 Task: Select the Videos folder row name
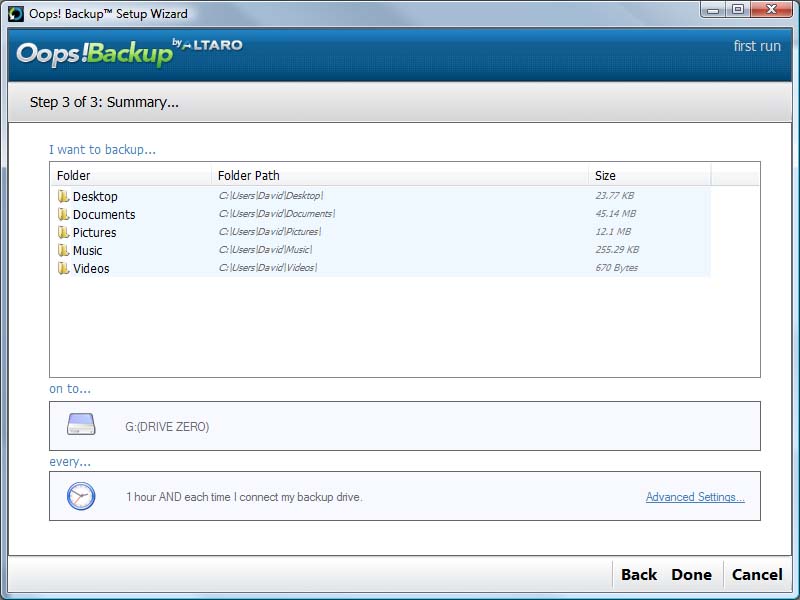(91, 268)
